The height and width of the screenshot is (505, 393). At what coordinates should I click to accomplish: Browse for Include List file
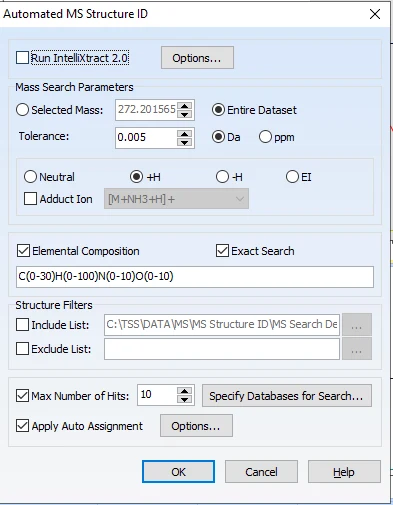[x=357, y=324]
